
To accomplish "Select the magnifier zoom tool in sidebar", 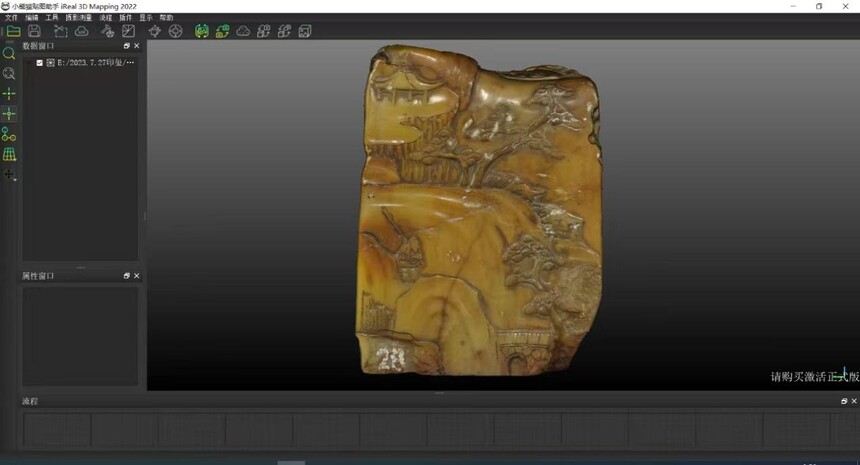I will pyautogui.click(x=9, y=53).
